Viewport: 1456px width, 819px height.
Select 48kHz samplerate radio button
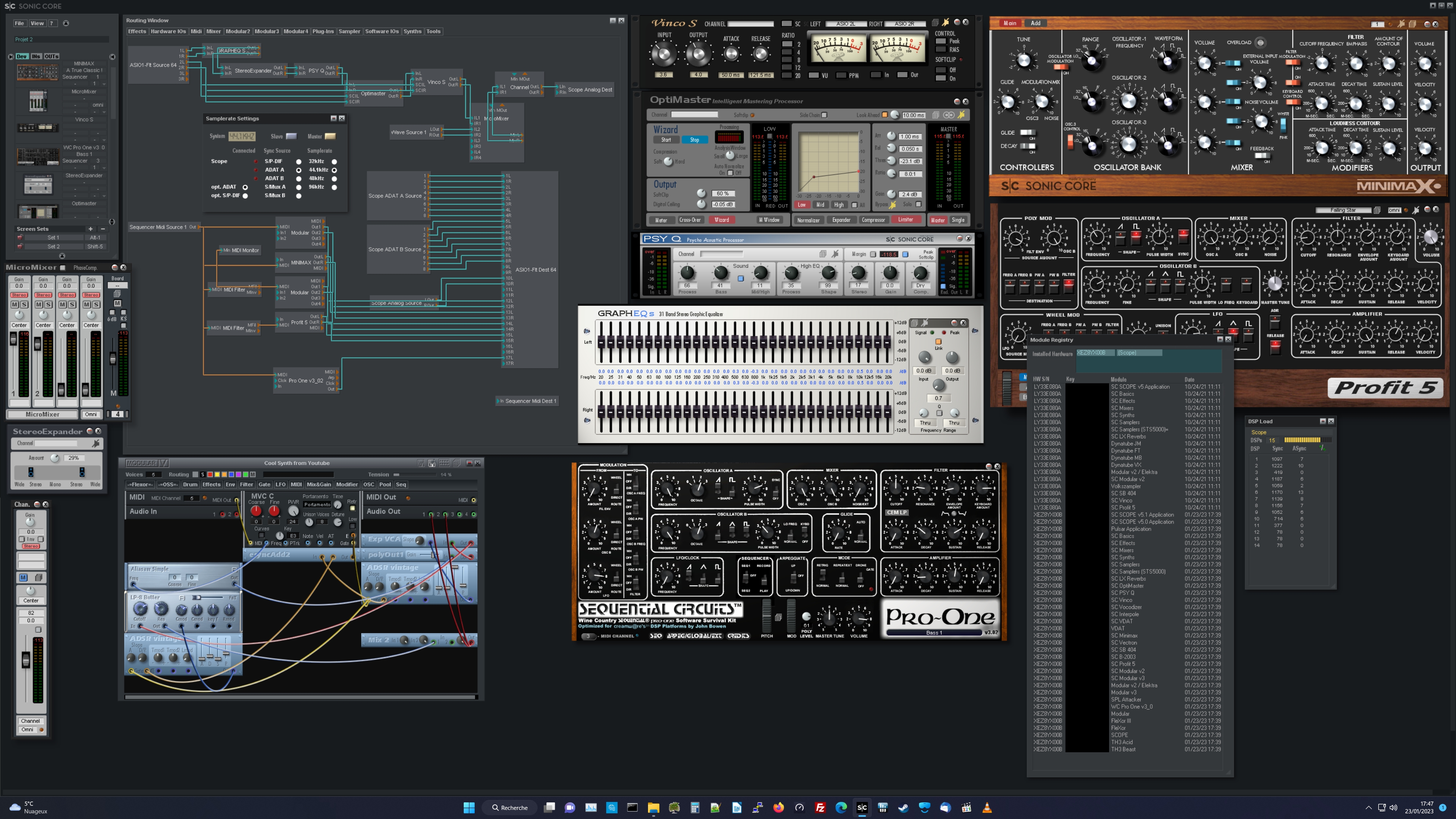pos(334,179)
